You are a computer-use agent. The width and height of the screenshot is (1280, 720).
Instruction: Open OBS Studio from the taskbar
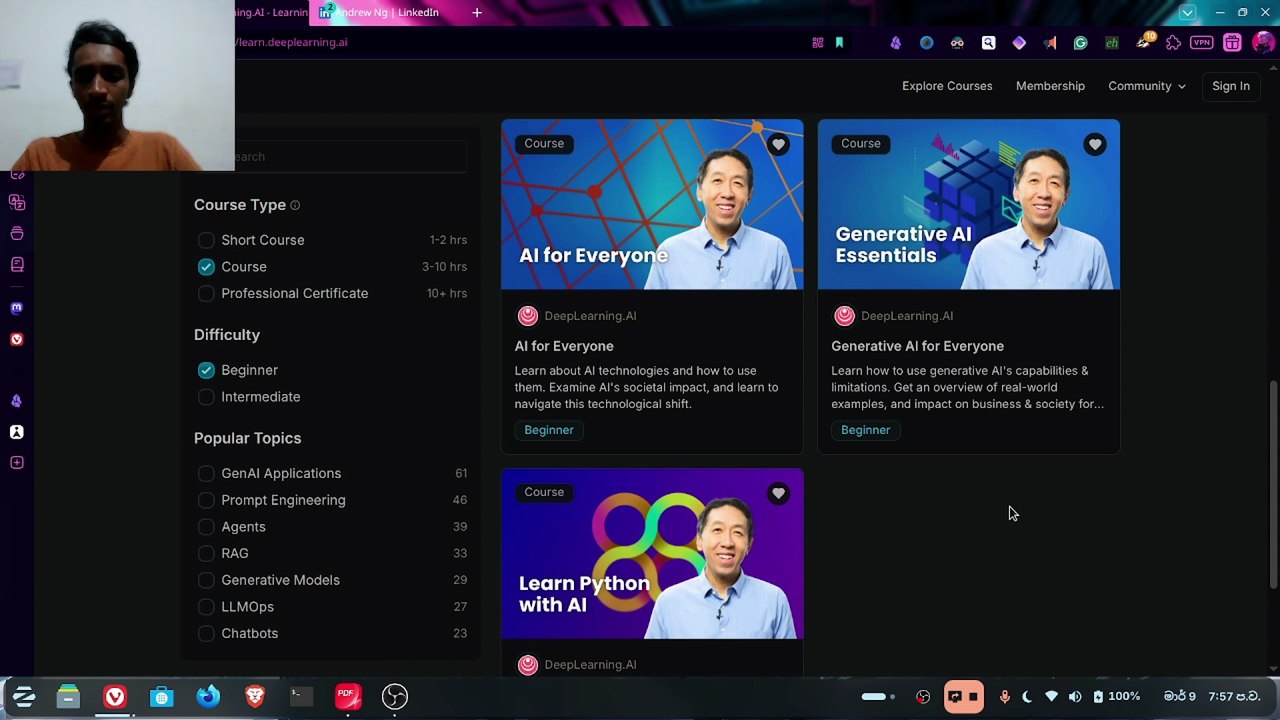395,696
